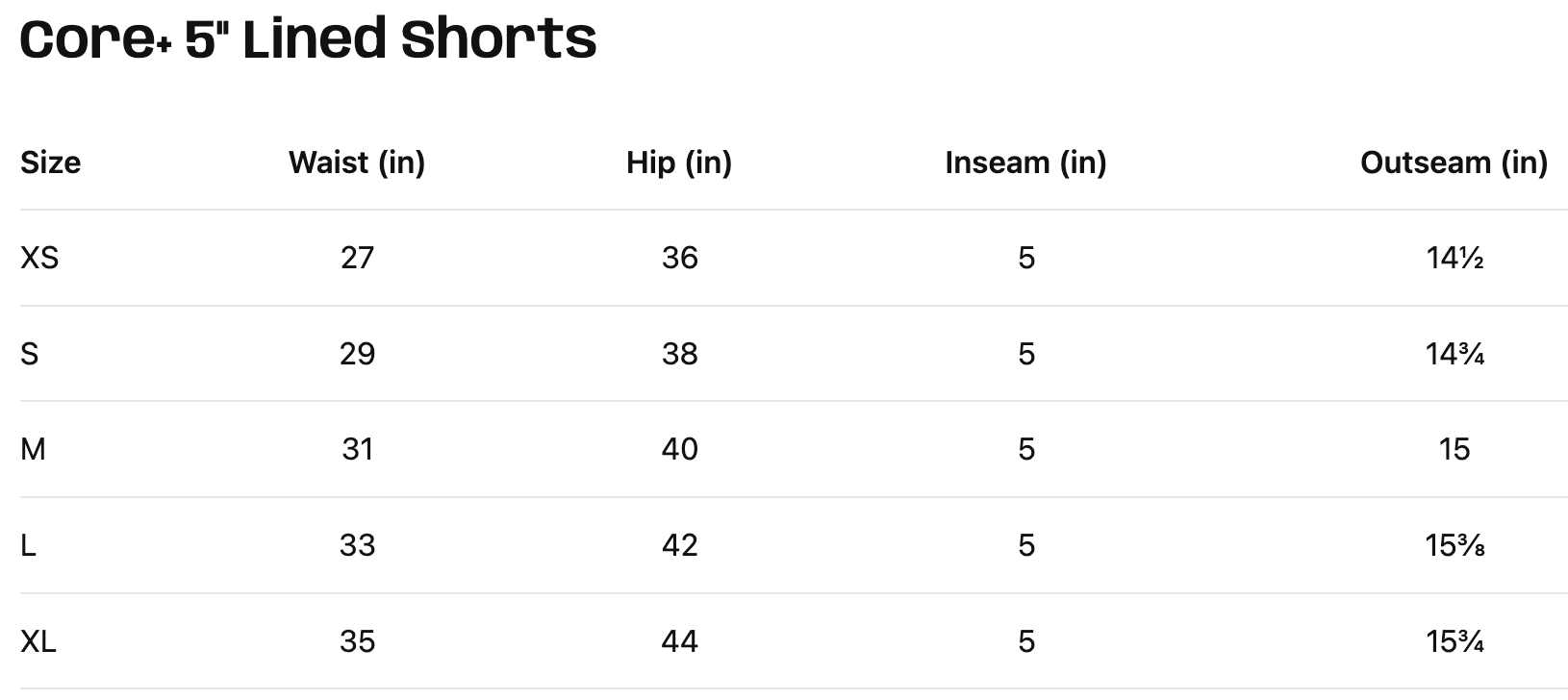Select the L size row label

(28, 545)
